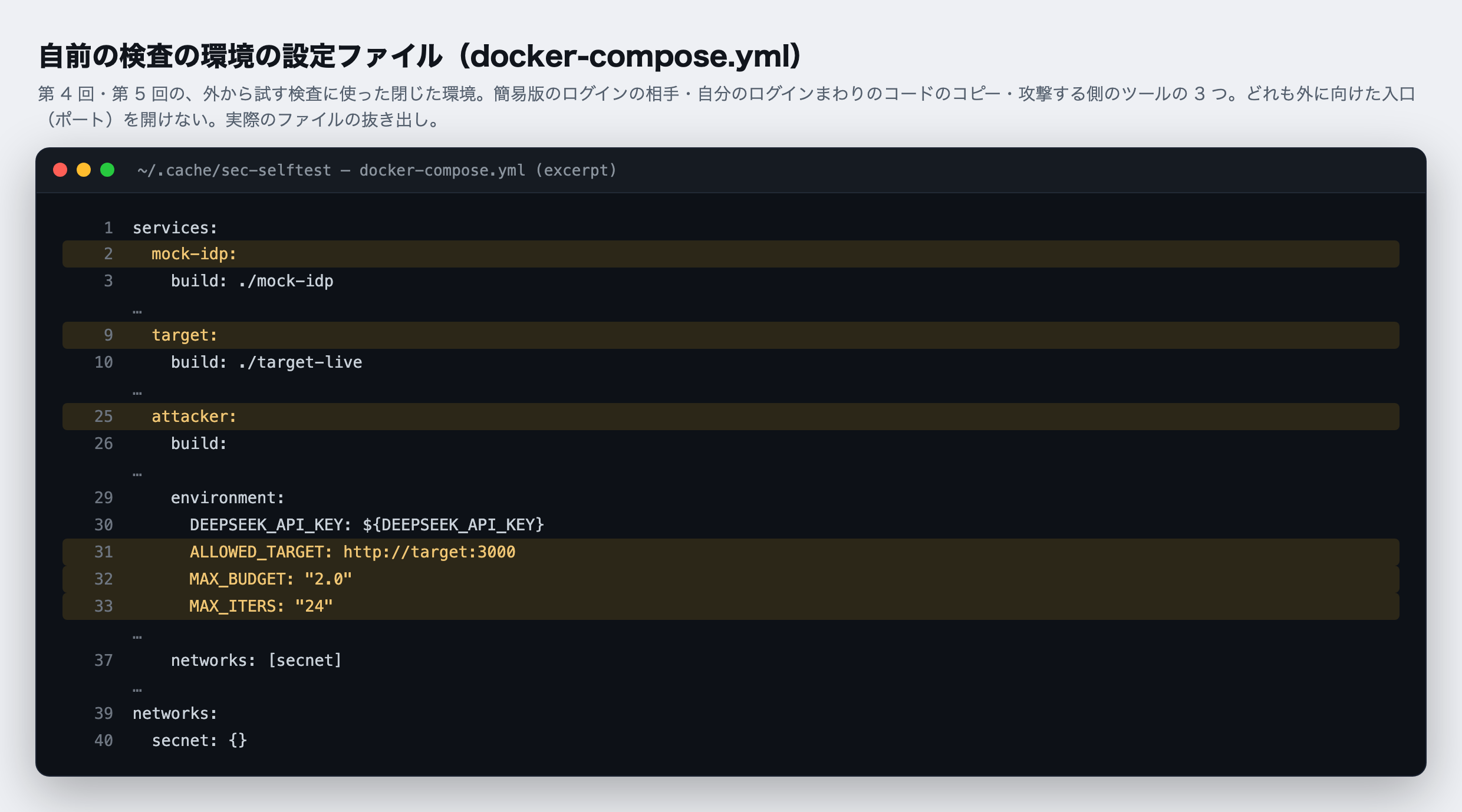
Task: Click the ALLOWED_TARGET http://target:3000 line
Action: tap(731, 552)
